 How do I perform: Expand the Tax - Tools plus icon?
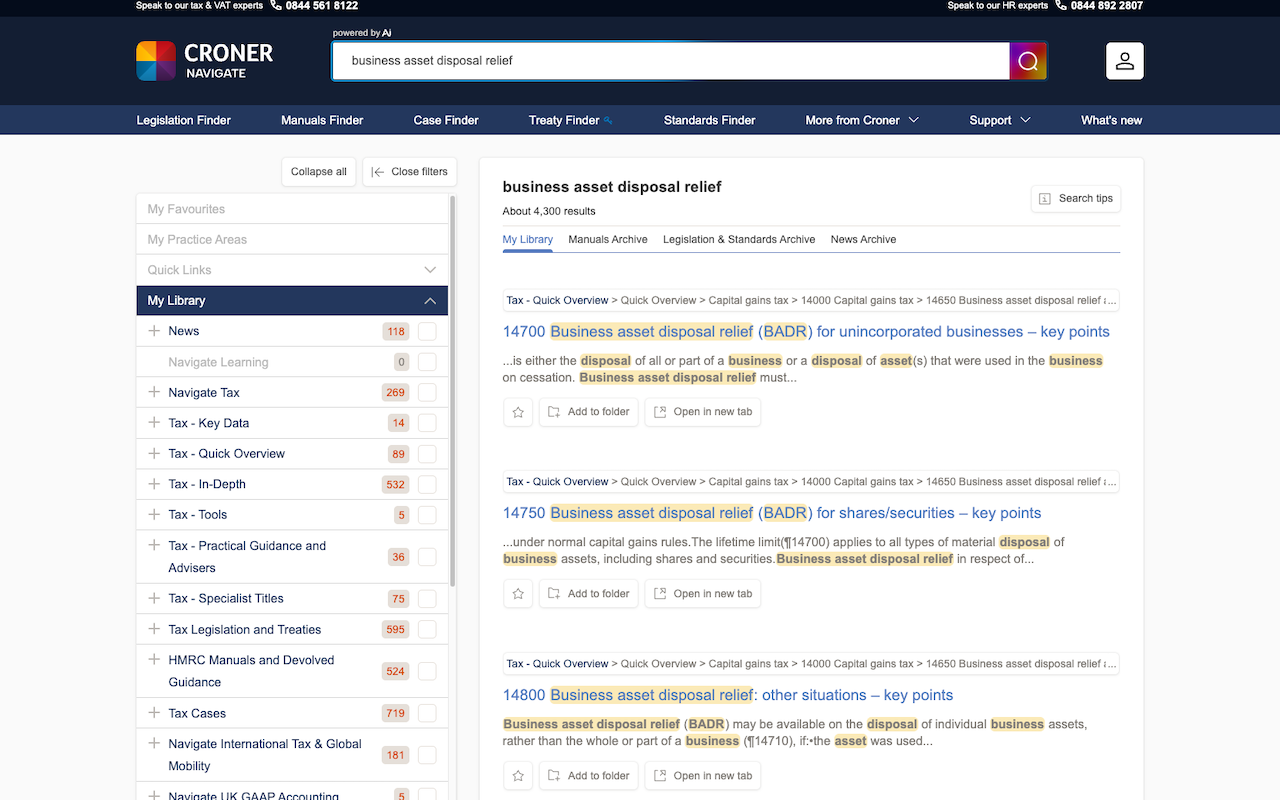tap(154, 514)
